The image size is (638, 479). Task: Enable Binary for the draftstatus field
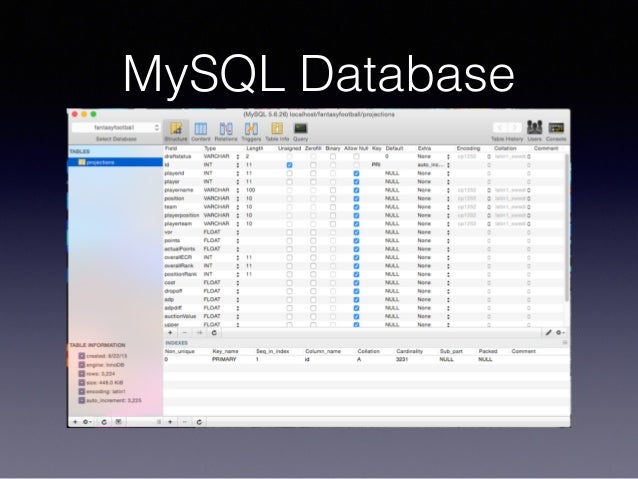pos(333,157)
